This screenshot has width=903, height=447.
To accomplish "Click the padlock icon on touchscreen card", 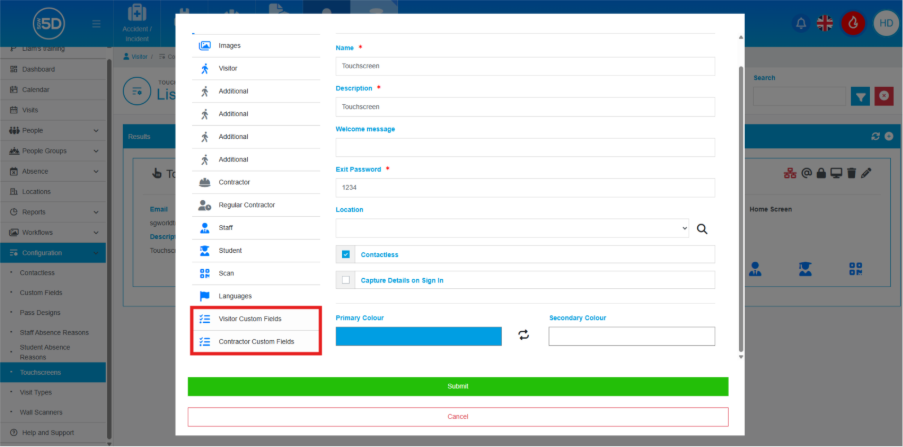I will click(x=822, y=172).
